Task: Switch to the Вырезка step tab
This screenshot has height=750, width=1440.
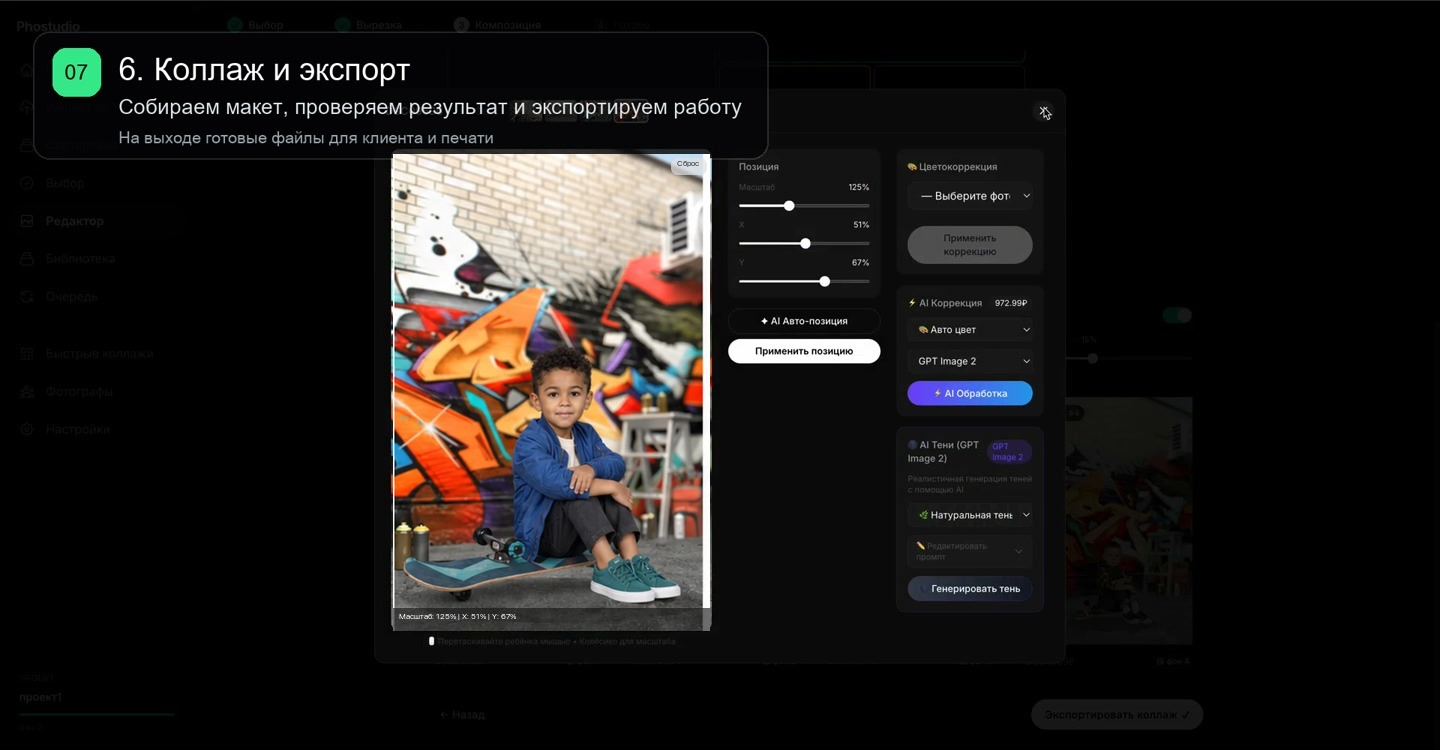Action: pyautogui.click(x=369, y=25)
